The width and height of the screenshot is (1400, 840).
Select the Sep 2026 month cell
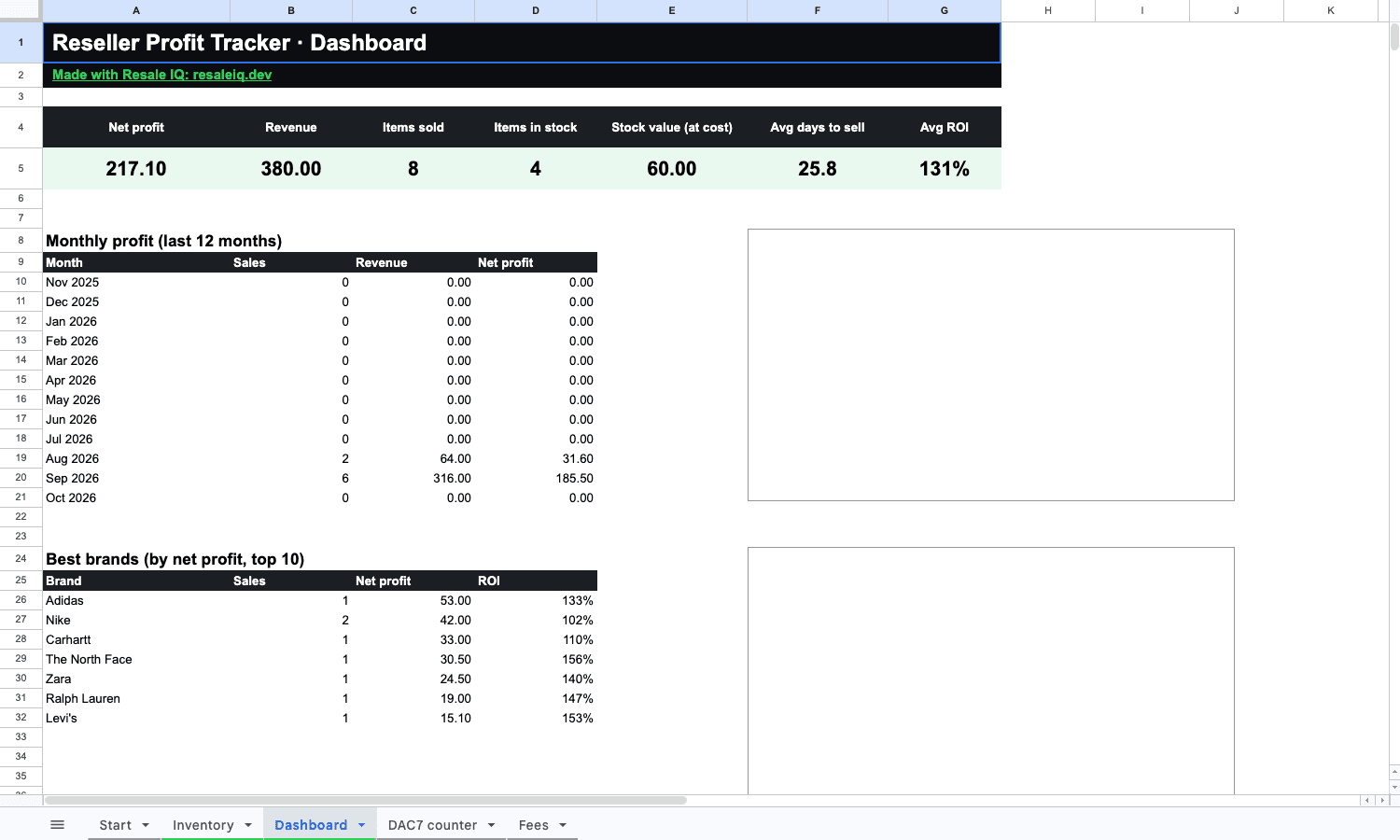pos(136,478)
